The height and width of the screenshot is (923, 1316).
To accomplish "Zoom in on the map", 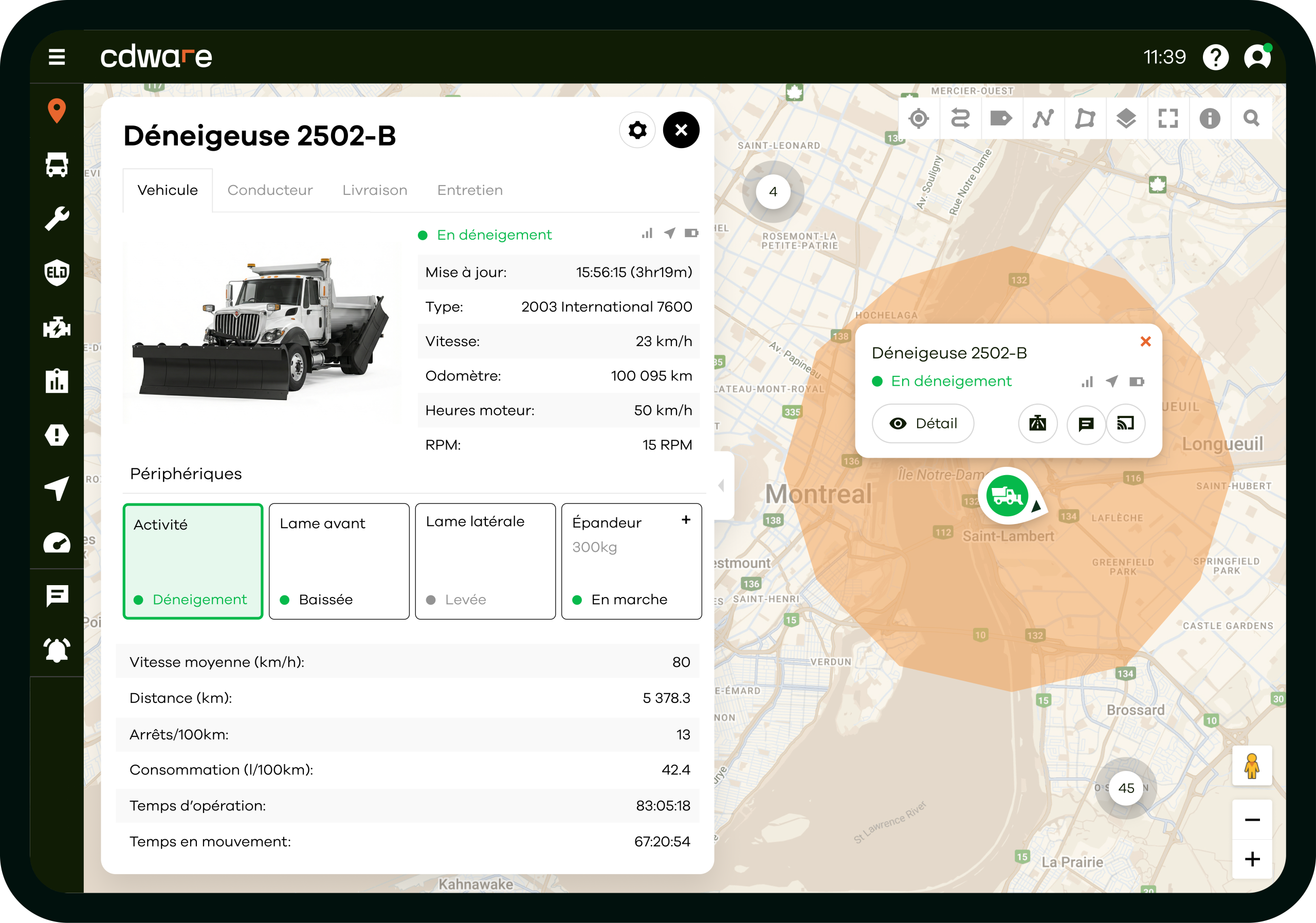I will coord(1252,859).
